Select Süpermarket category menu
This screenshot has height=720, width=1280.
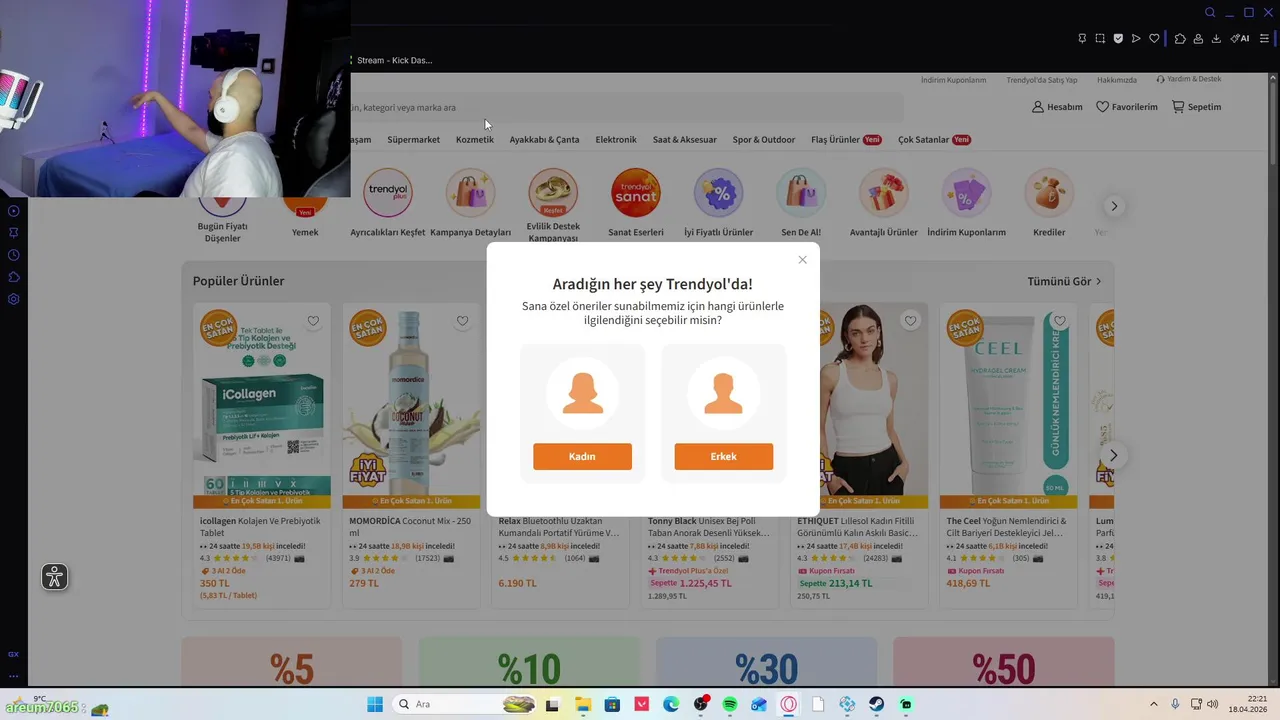tap(413, 140)
